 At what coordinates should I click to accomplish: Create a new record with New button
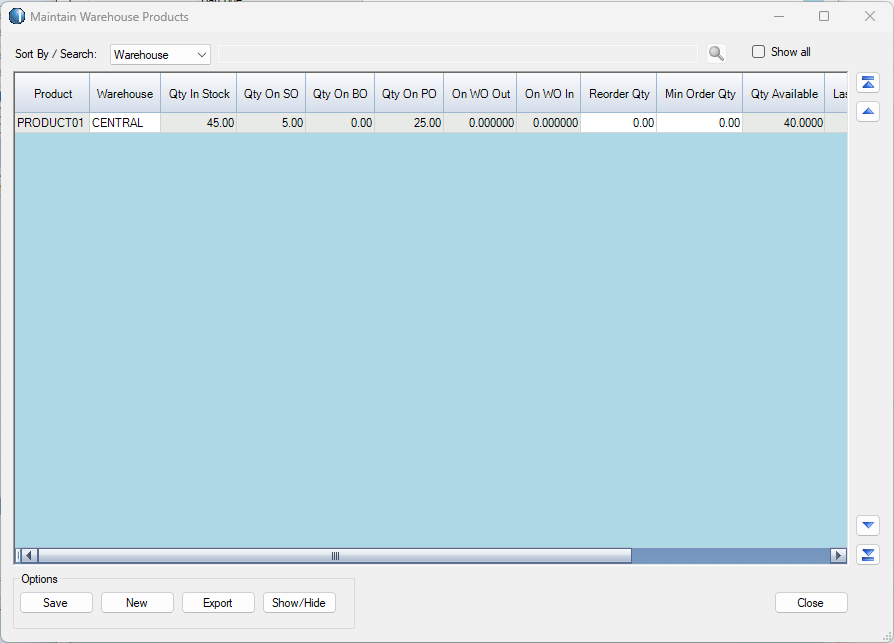point(137,603)
